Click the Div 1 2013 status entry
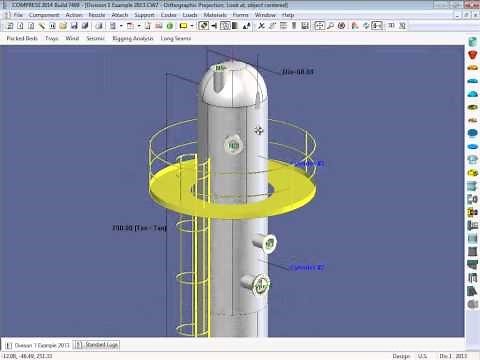Viewport: 480px width, 360px height. [454, 356]
